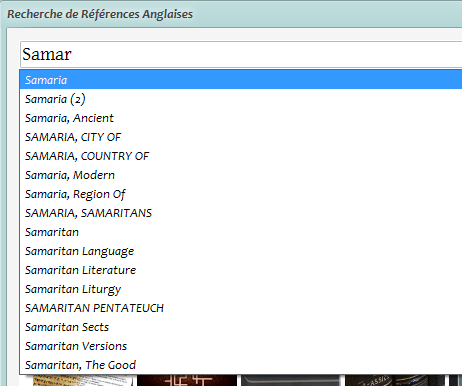Pick the Samaria, Ancient entry
462x386 pixels.
point(241,118)
